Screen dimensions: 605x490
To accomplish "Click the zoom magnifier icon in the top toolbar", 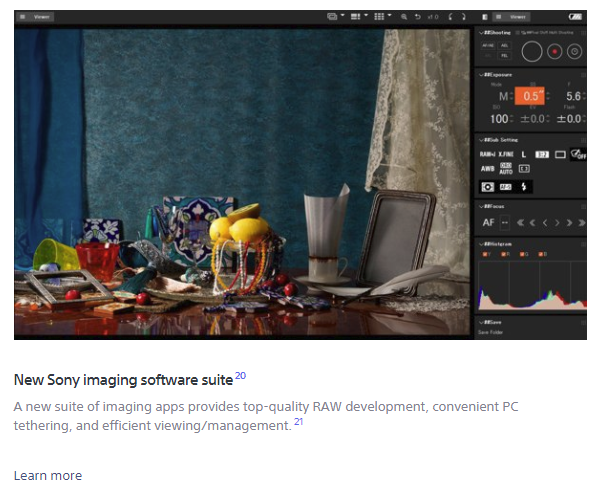I will tap(404, 17).
